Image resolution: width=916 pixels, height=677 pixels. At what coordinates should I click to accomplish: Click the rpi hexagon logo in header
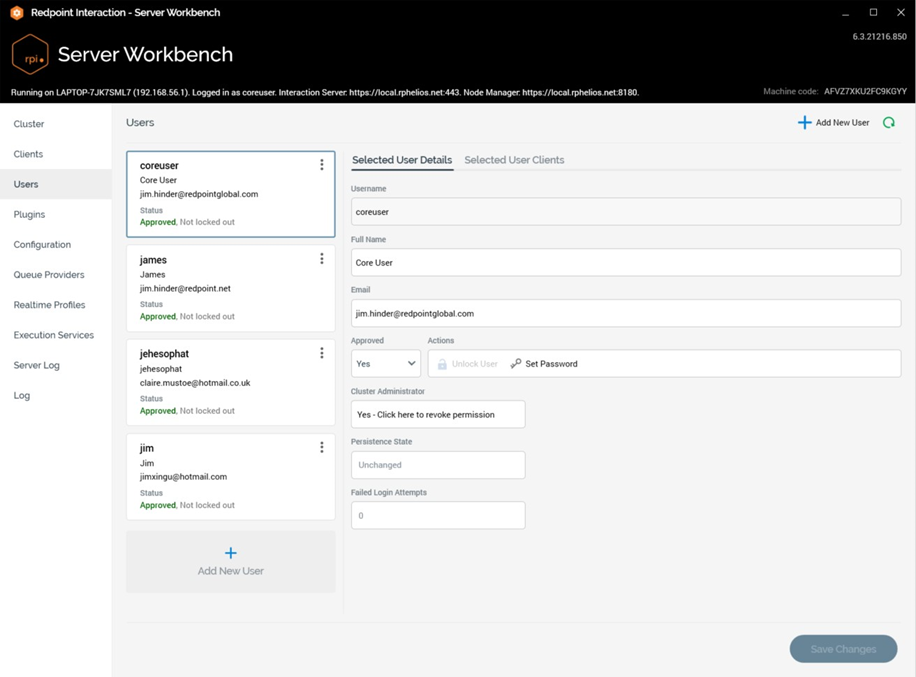pos(30,55)
